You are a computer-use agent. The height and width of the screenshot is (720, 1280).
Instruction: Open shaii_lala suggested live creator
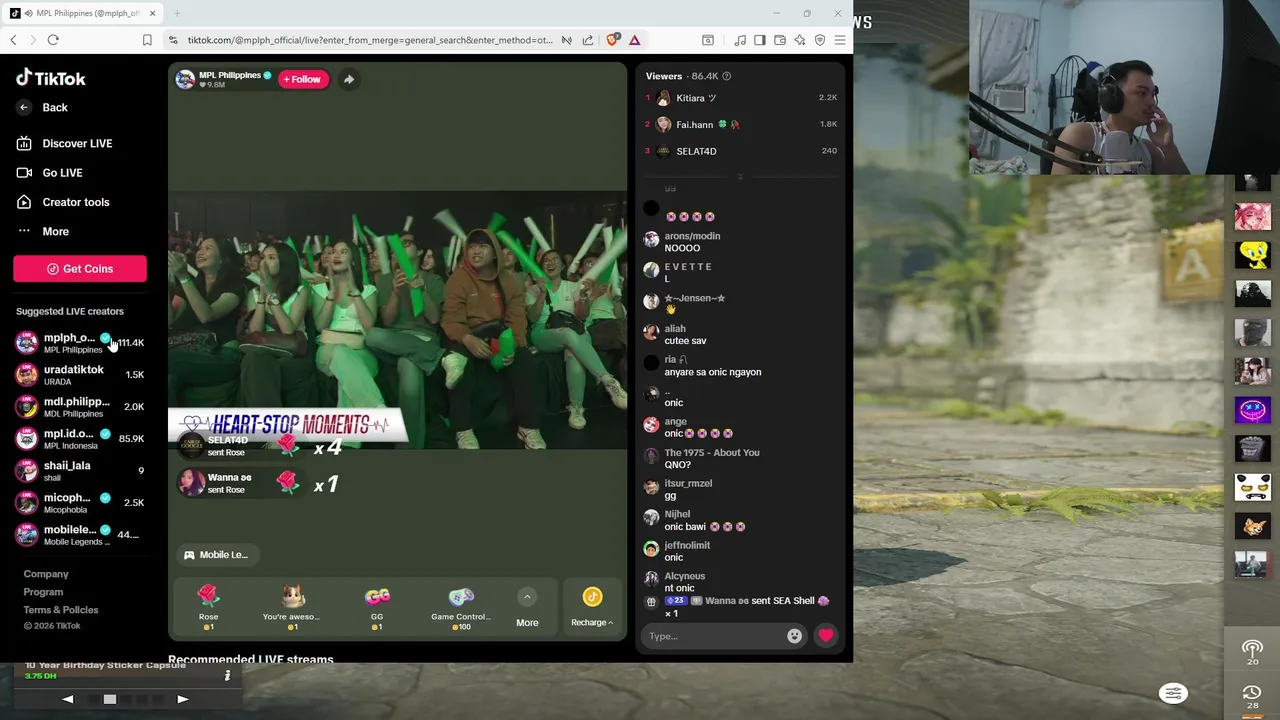[x=80, y=471]
